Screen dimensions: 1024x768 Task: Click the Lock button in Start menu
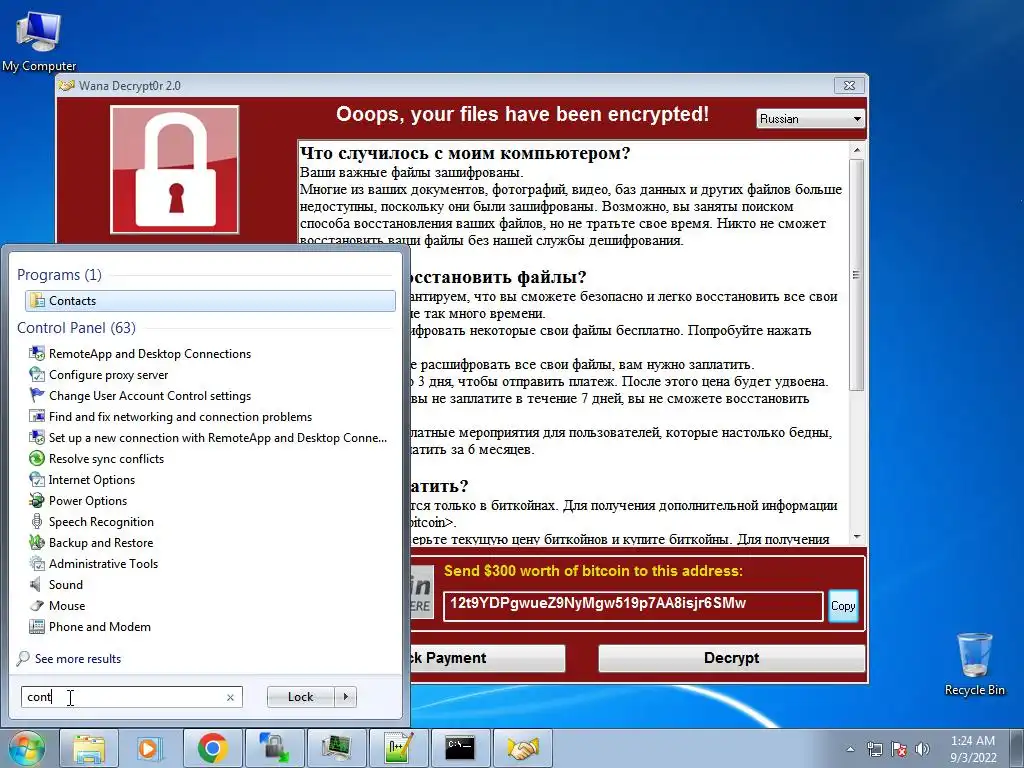coord(300,697)
